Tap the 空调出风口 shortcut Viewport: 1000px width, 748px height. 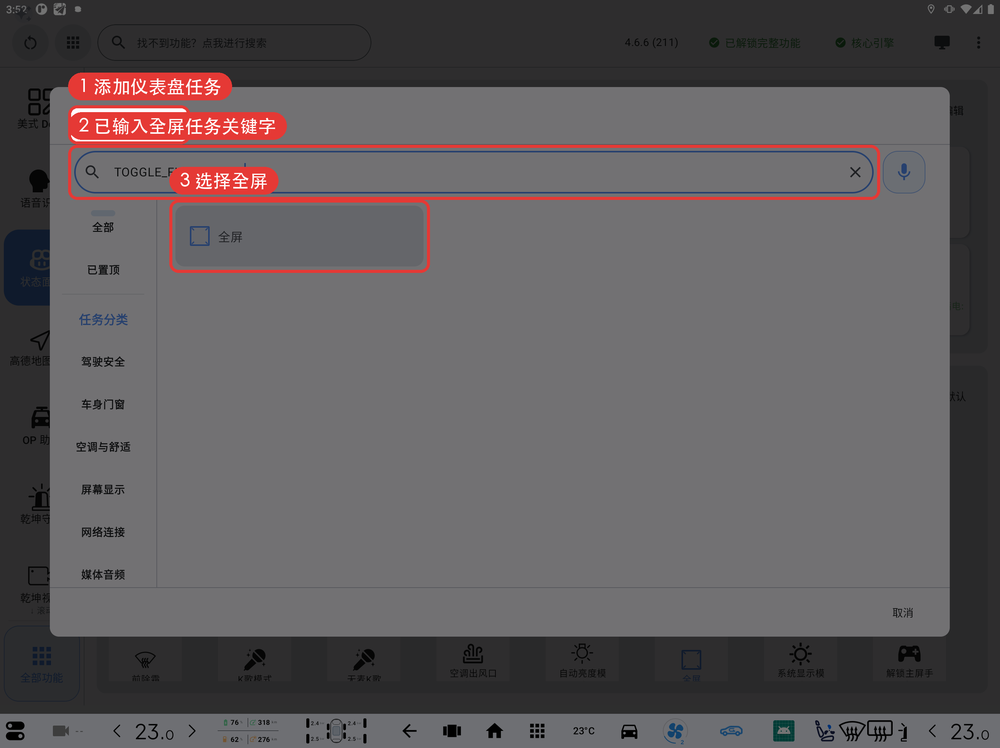pyautogui.click(x=473, y=661)
